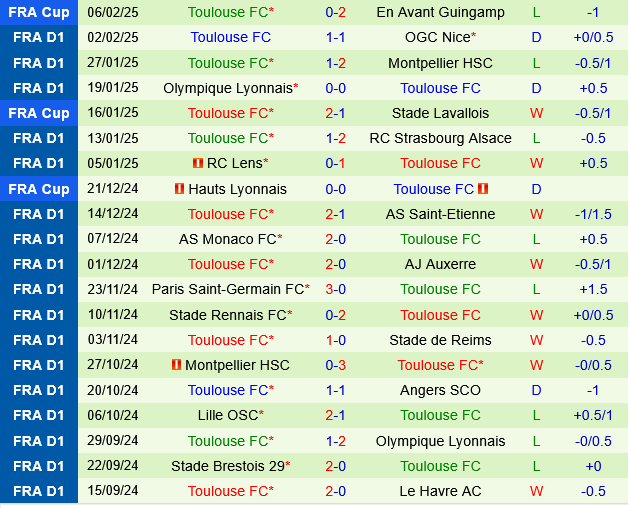628x508 pixels.
Task: Open the RC Strasbourg Alsace team link
Action: pos(440,138)
